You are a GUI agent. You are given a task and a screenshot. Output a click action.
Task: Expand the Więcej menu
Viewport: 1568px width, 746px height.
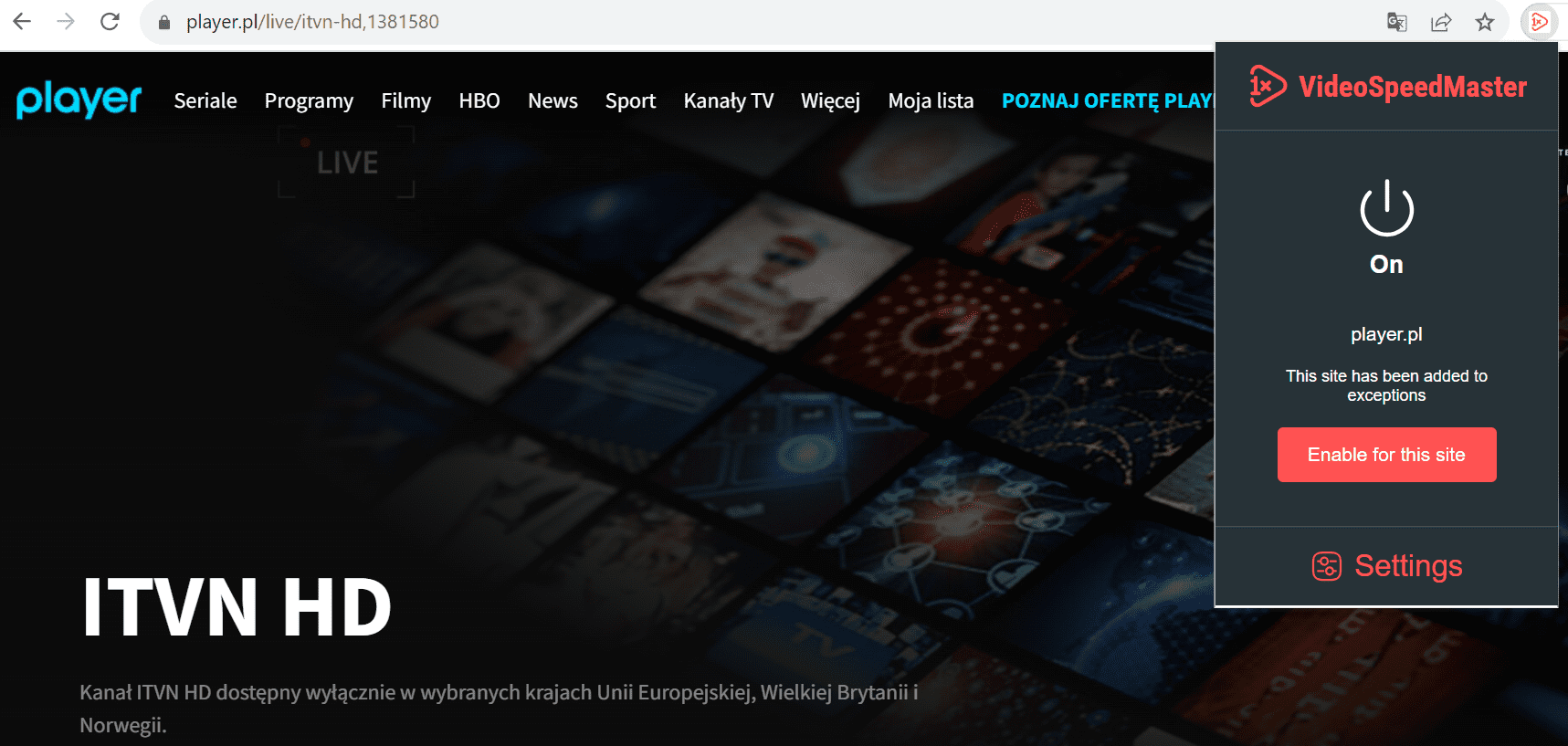click(x=830, y=100)
